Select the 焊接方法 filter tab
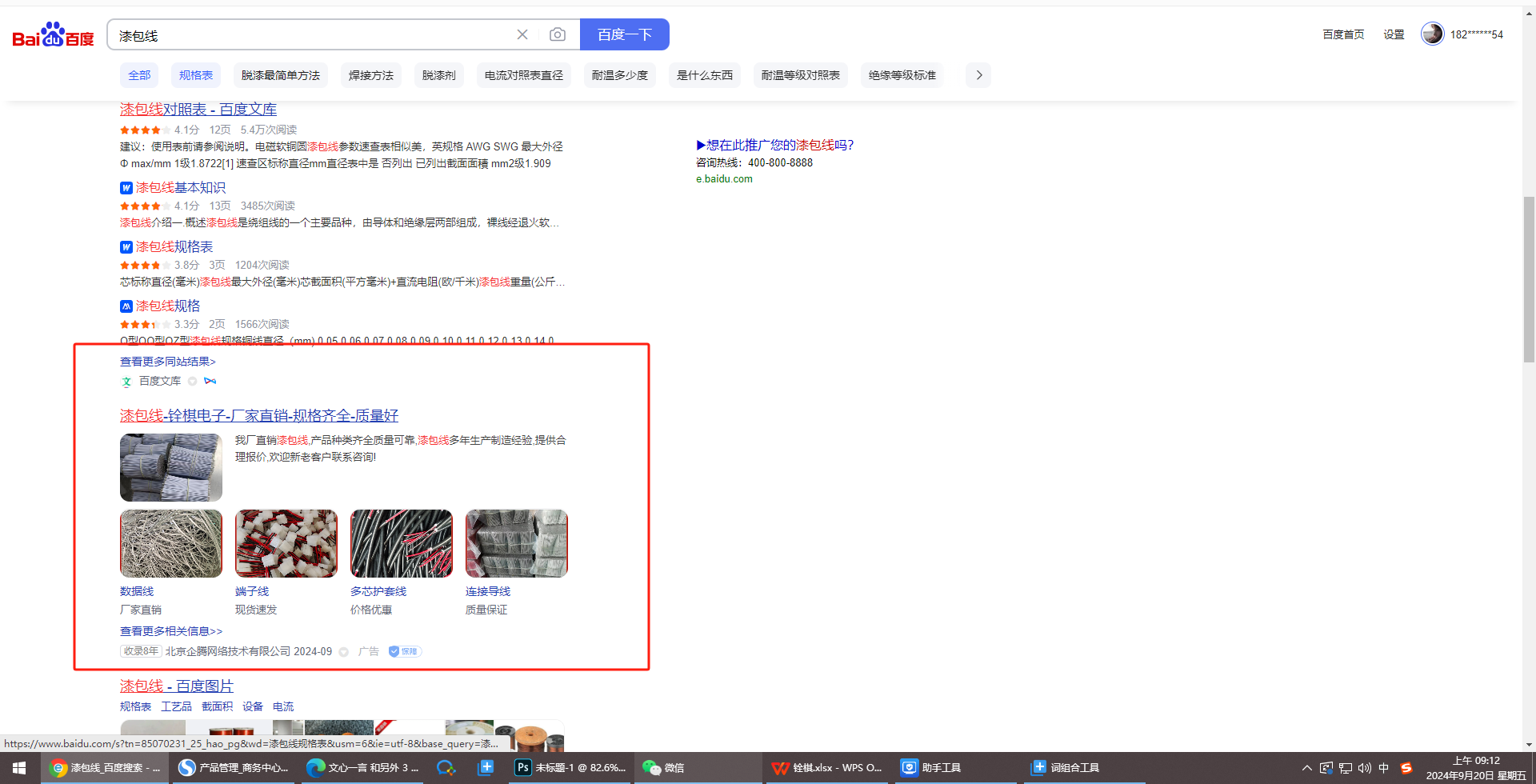 pyautogui.click(x=370, y=75)
